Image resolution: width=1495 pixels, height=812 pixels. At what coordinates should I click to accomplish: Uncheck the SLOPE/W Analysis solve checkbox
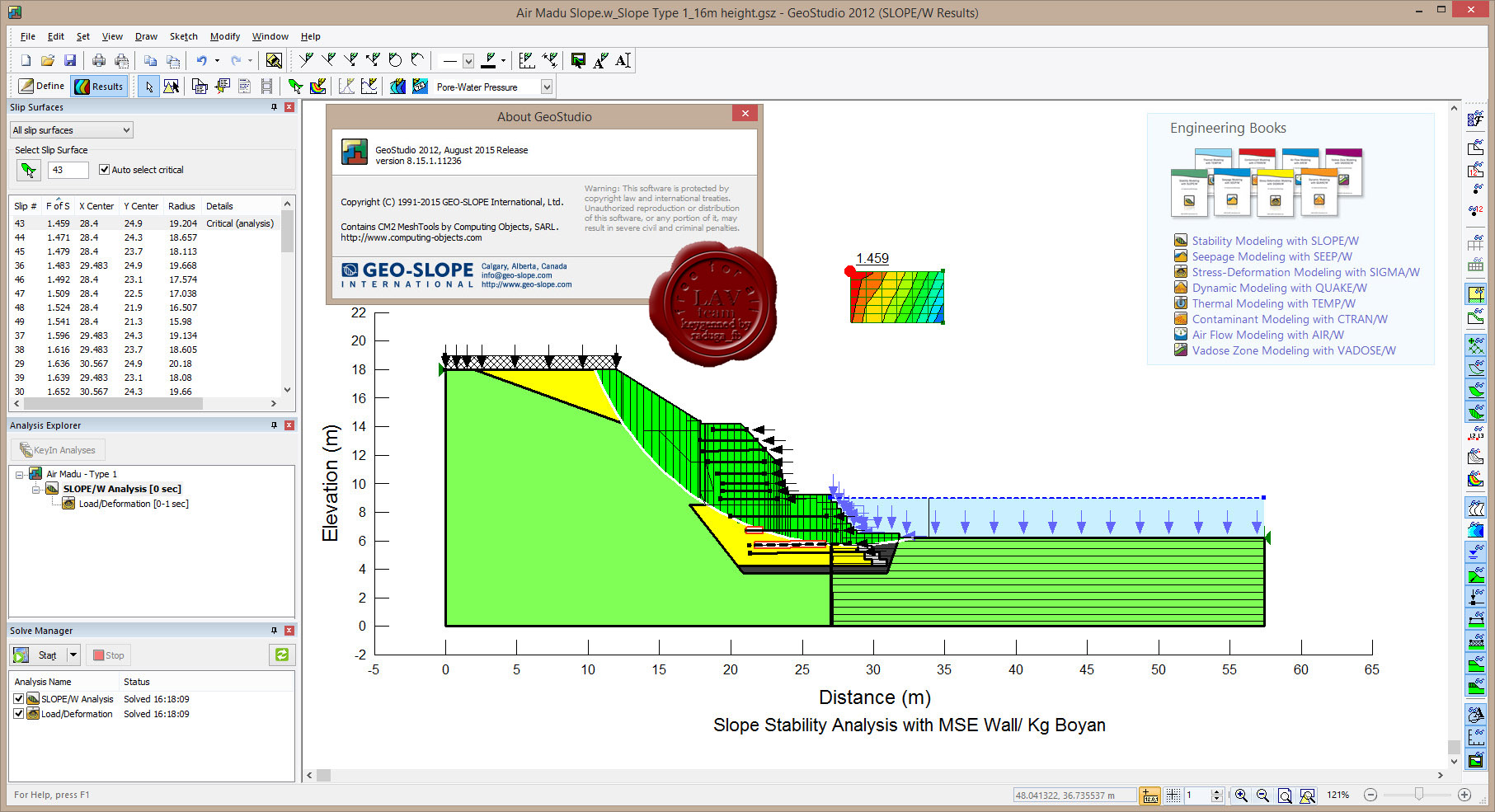[x=19, y=699]
